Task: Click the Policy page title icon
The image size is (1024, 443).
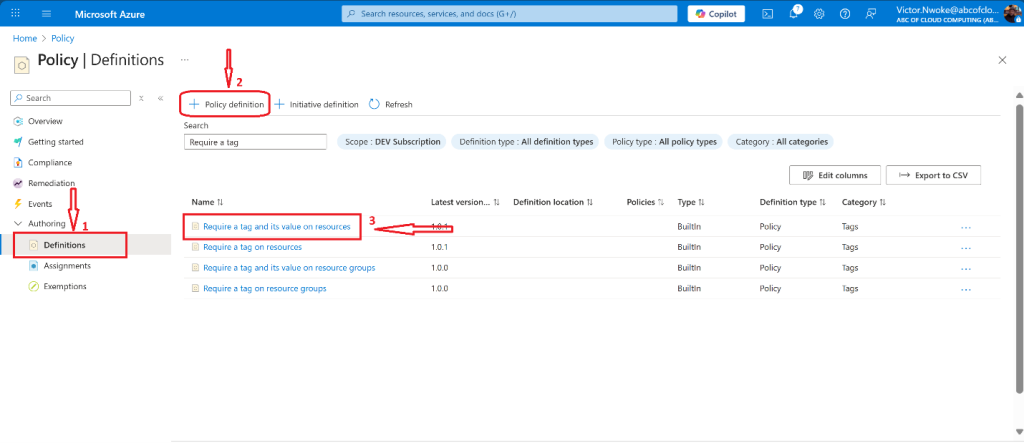Action: (x=22, y=65)
